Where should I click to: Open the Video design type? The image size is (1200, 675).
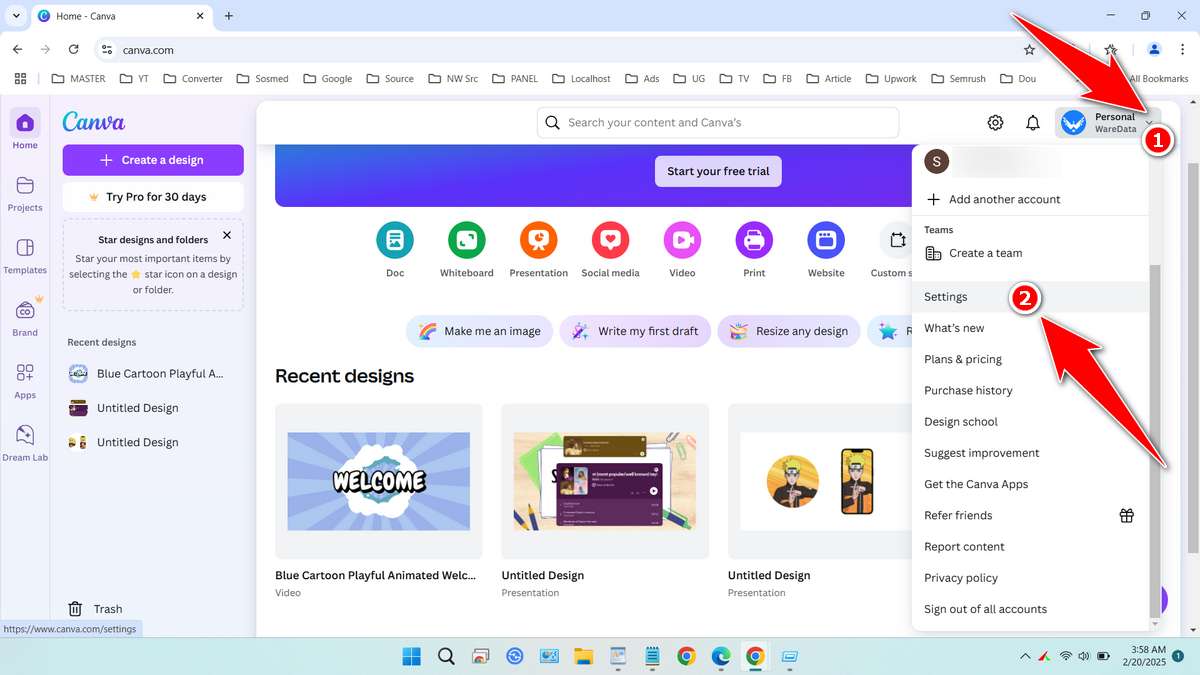[x=682, y=248]
